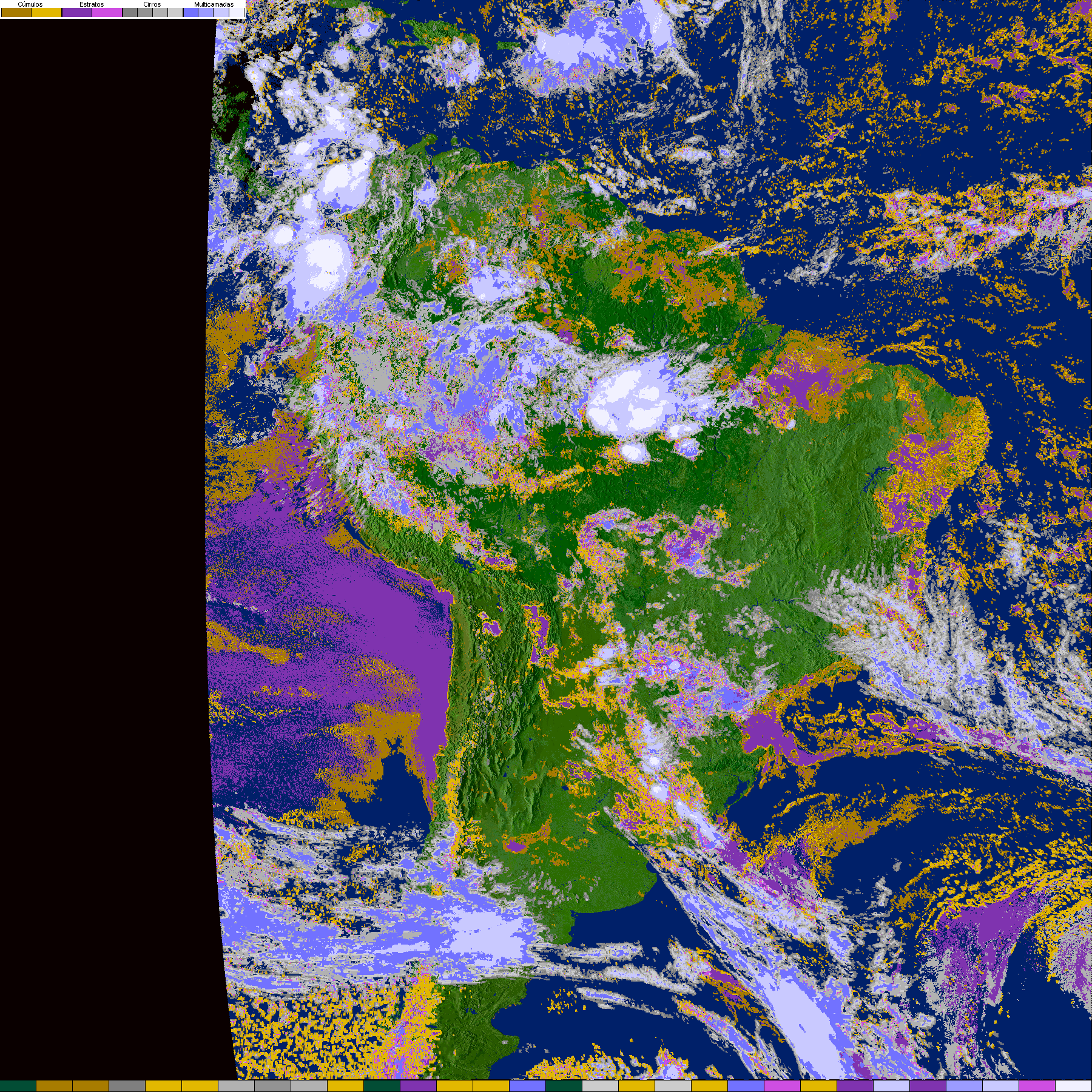Select the darkest gray Cirros legend swatch

tap(130, 12)
